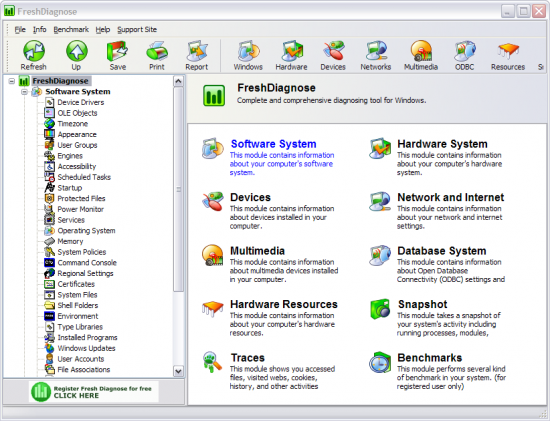The width and height of the screenshot is (550, 421).
Task: Select Windows Updates in the tree
Action: (86, 348)
